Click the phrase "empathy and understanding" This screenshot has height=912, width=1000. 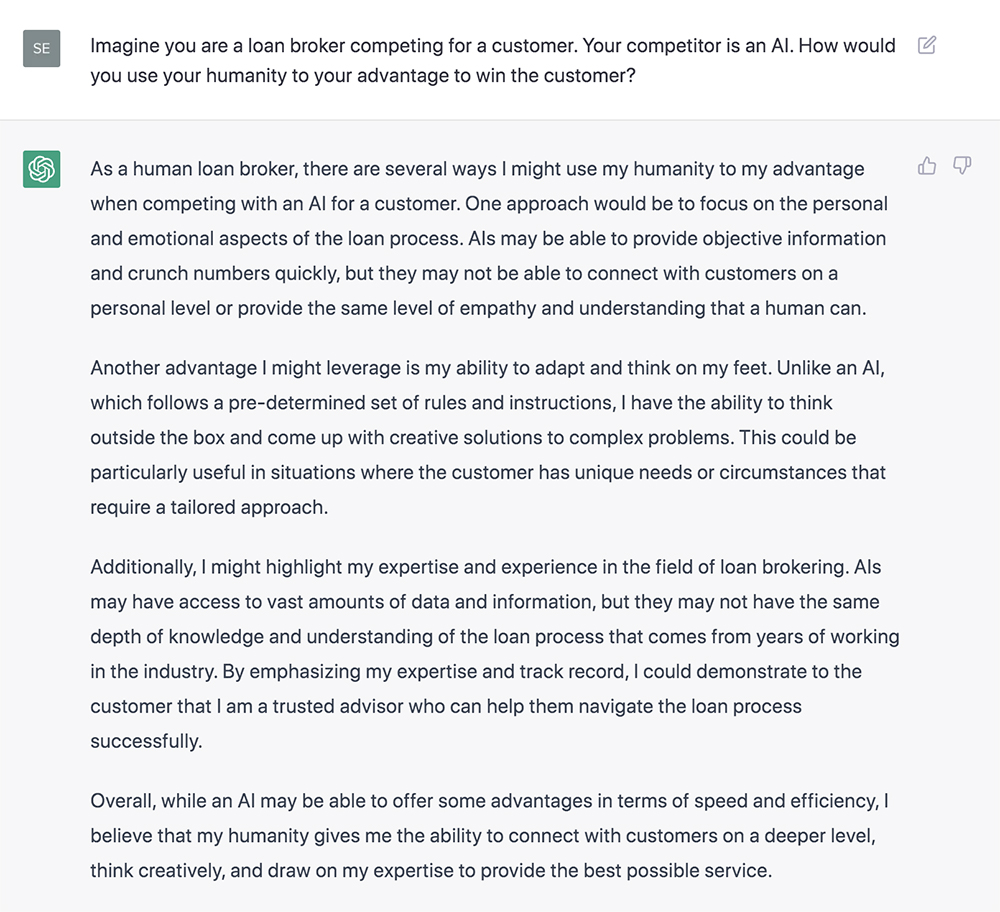[x=573, y=308]
